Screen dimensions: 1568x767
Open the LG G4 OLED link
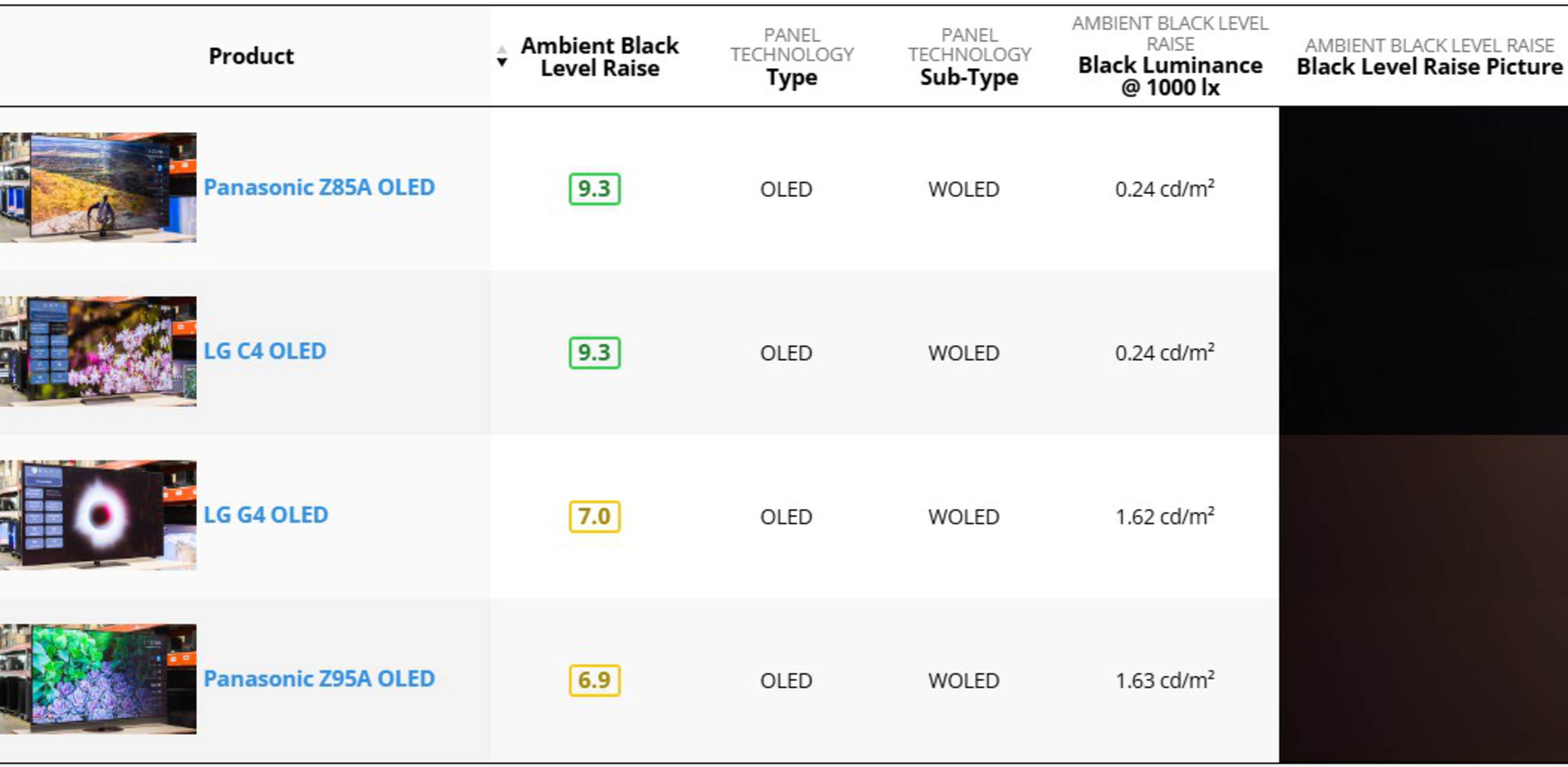click(266, 515)
